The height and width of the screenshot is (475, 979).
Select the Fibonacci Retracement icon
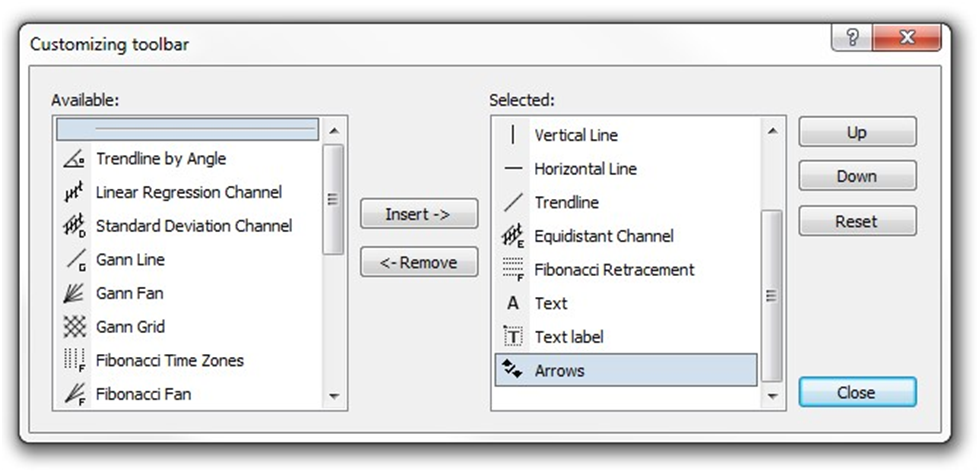(513, 270)
